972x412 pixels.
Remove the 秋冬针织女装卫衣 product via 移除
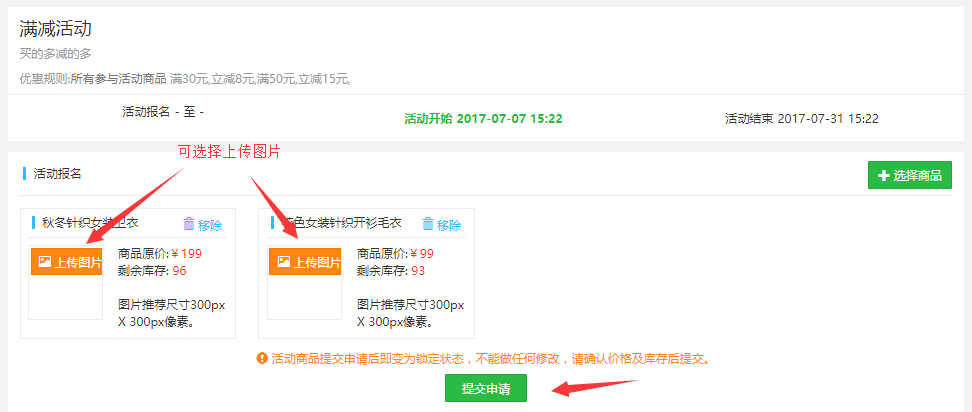tap(203, 225)
